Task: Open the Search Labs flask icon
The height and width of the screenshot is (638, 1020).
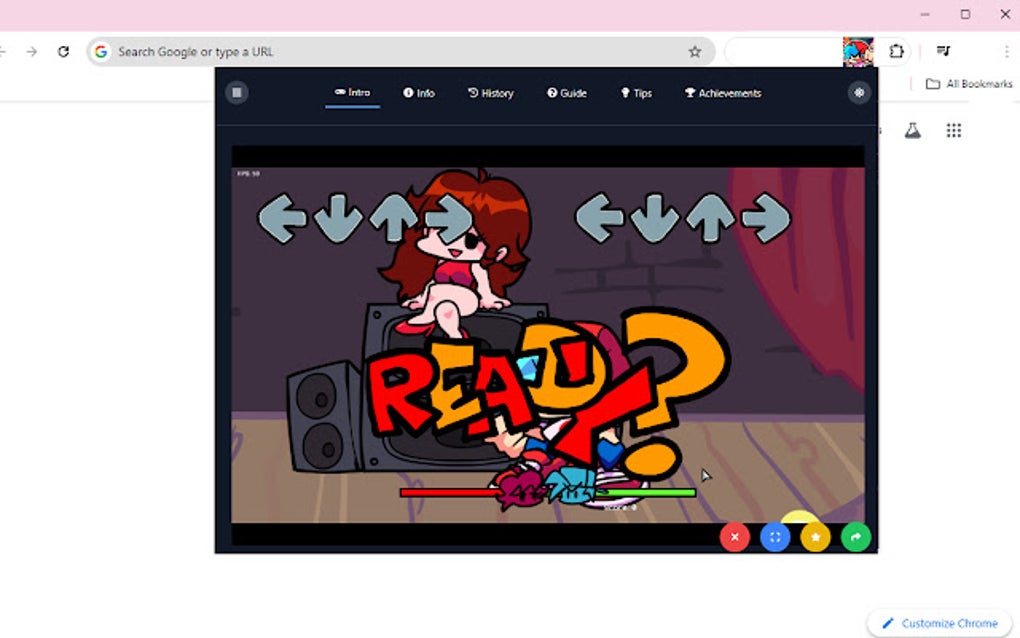Action: pos(913,130)
